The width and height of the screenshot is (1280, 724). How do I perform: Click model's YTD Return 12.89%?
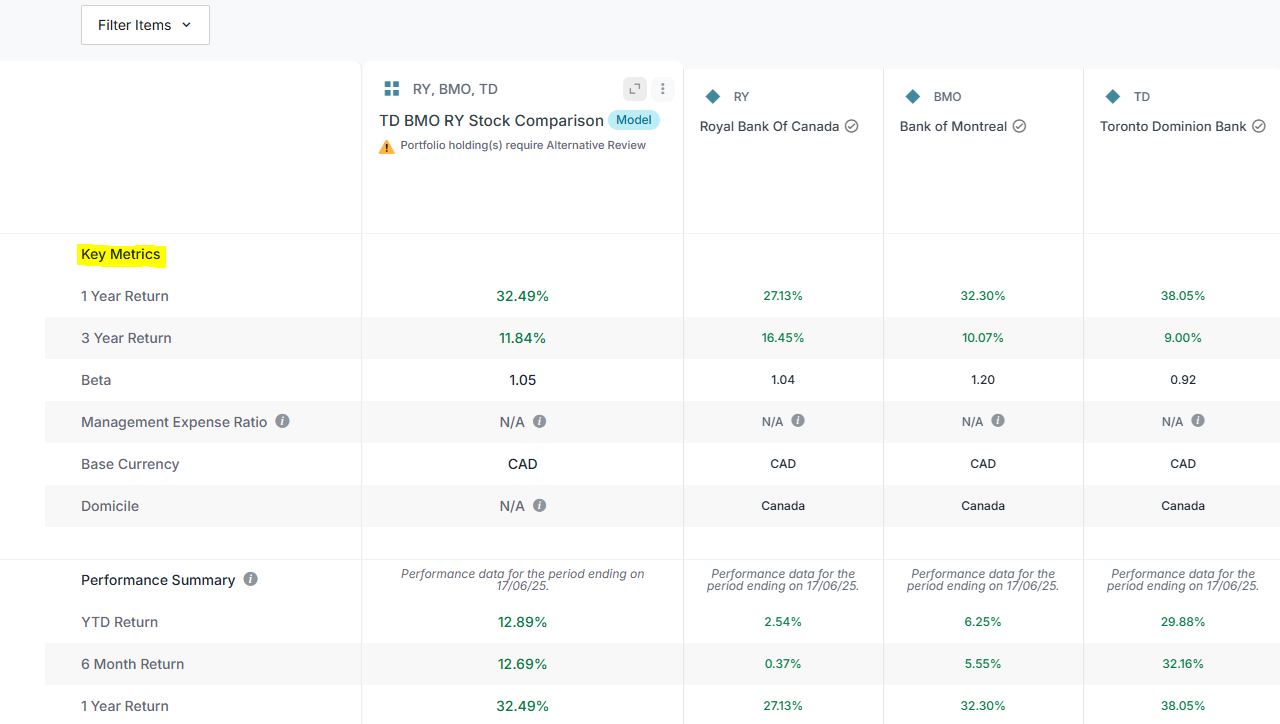(x=522, y=622)
